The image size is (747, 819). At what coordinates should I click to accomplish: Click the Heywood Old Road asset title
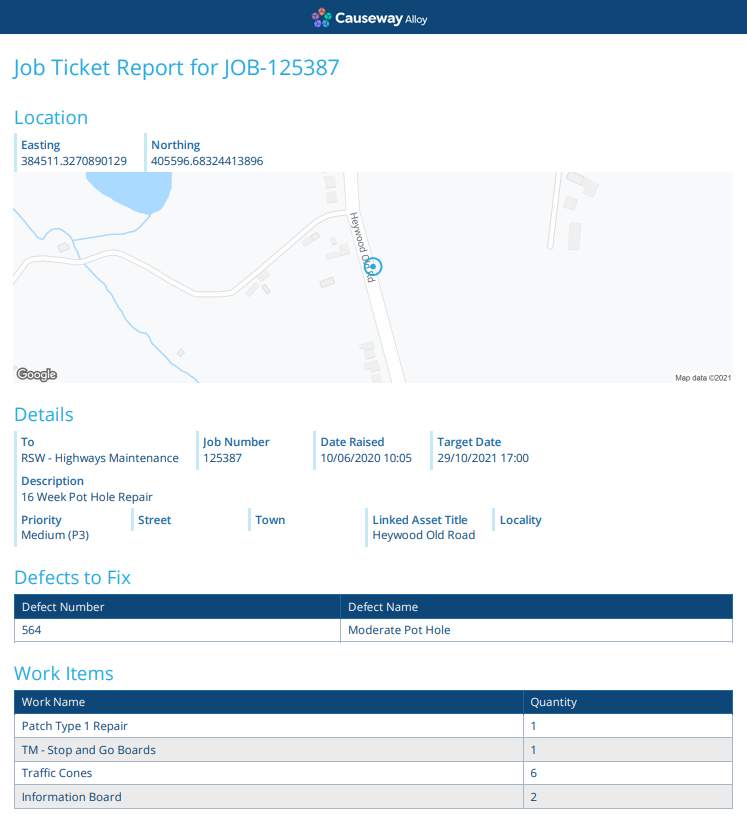(x=424, y=535)
